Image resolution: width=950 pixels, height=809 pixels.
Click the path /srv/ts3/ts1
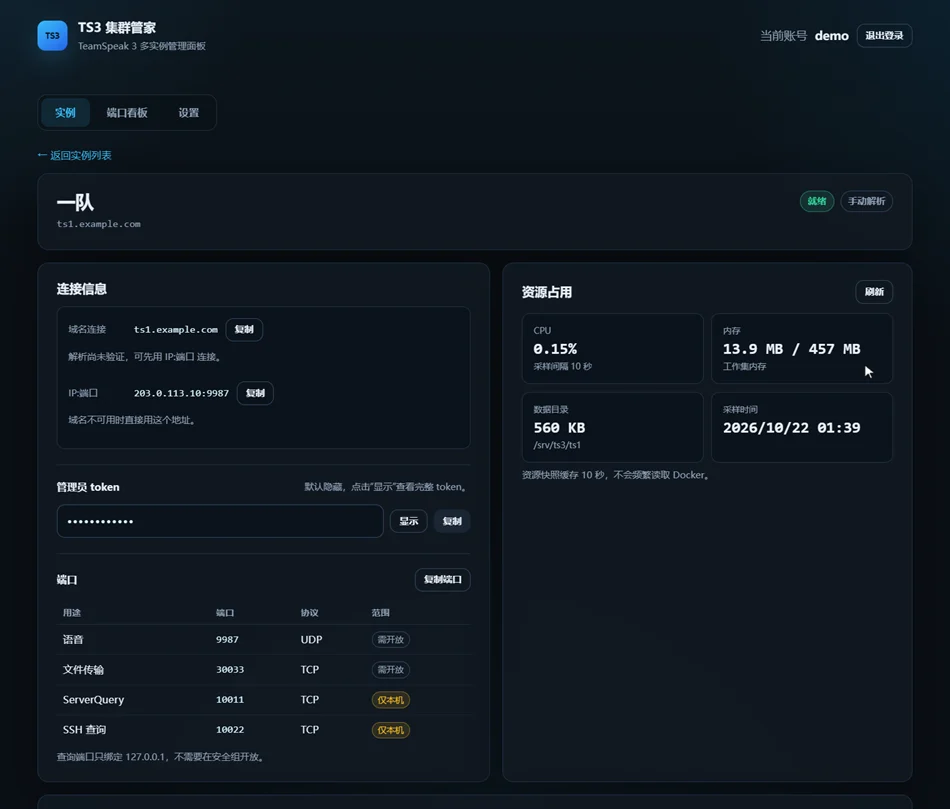[x=557, y=445]
